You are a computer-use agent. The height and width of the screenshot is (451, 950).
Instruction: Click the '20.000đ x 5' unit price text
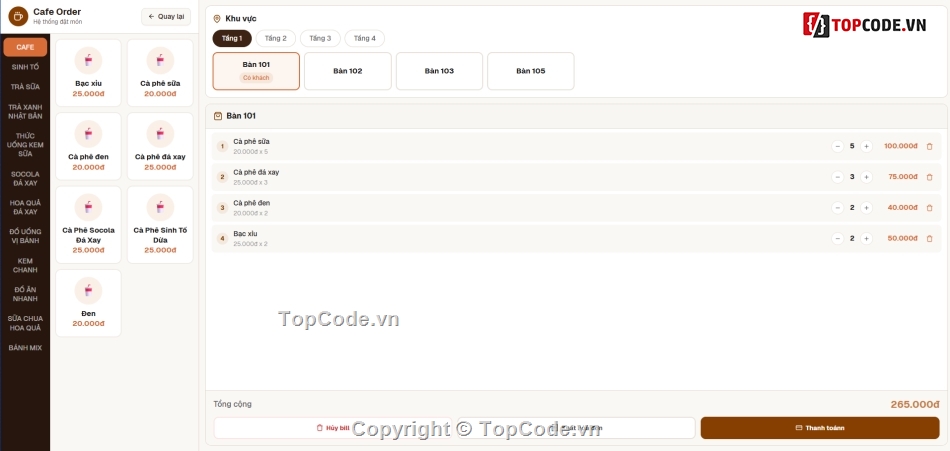(250, 152)
